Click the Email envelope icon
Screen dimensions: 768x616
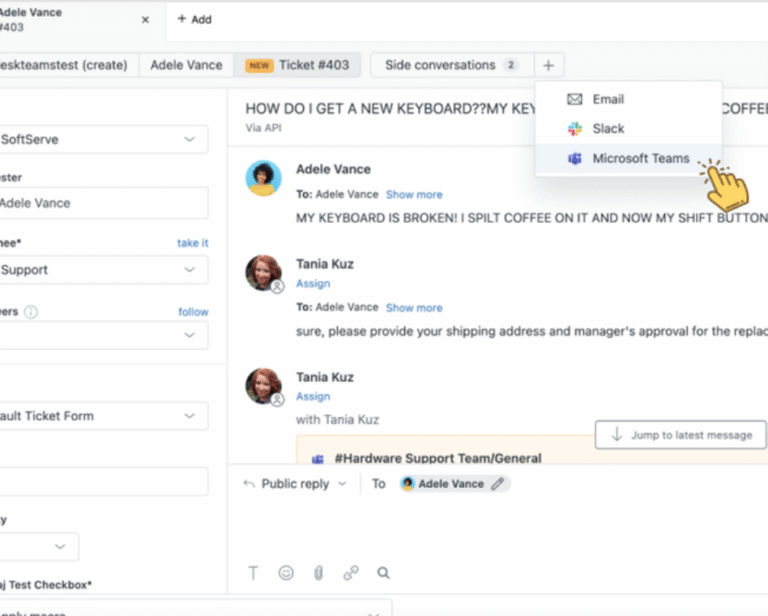click(x=575, y=99)
